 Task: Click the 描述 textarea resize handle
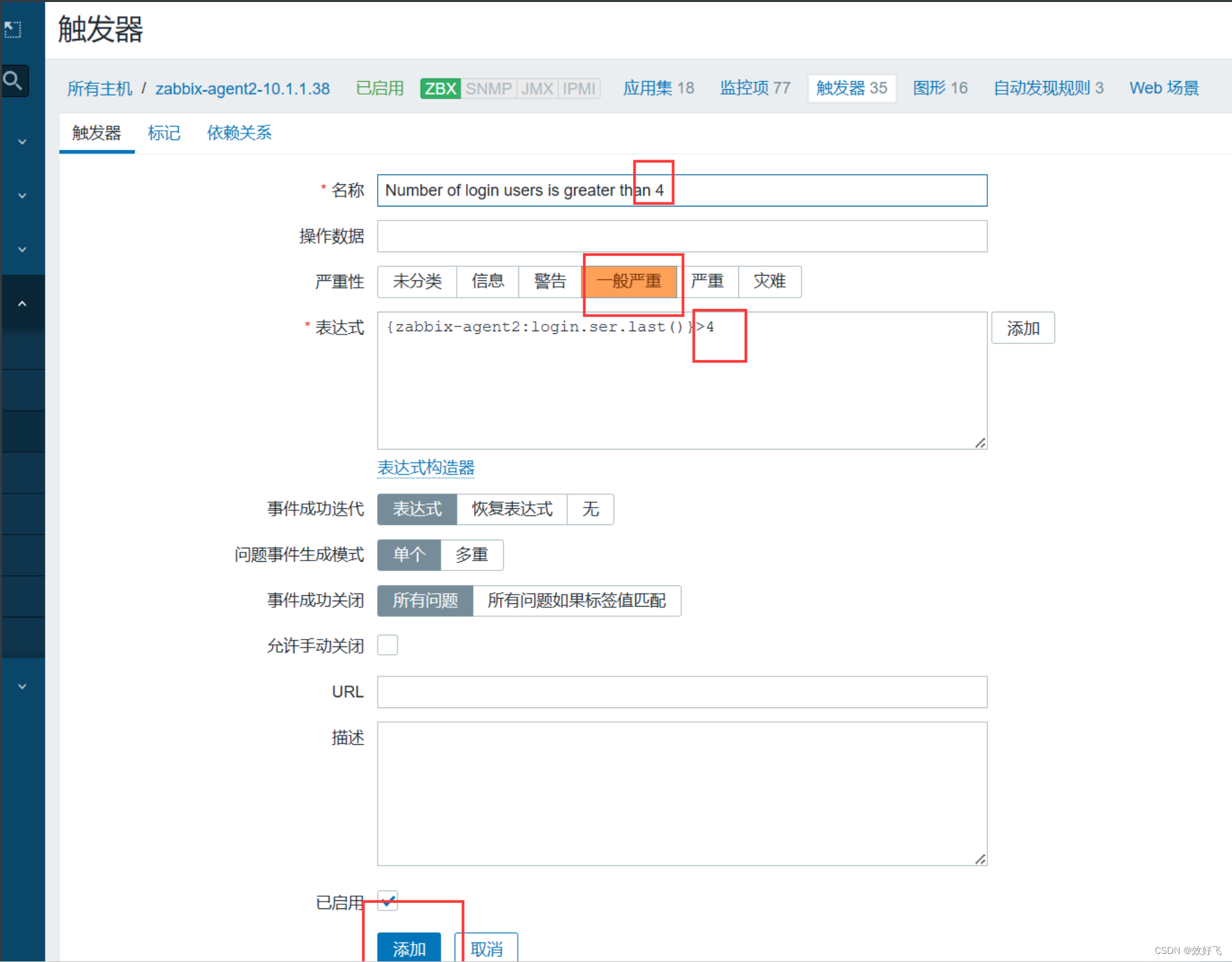[981, 859]
